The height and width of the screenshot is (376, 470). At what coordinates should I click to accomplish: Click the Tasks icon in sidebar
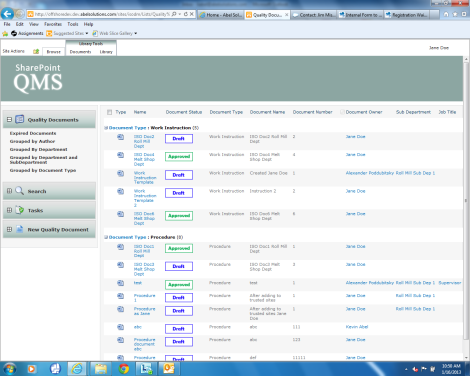20,210
